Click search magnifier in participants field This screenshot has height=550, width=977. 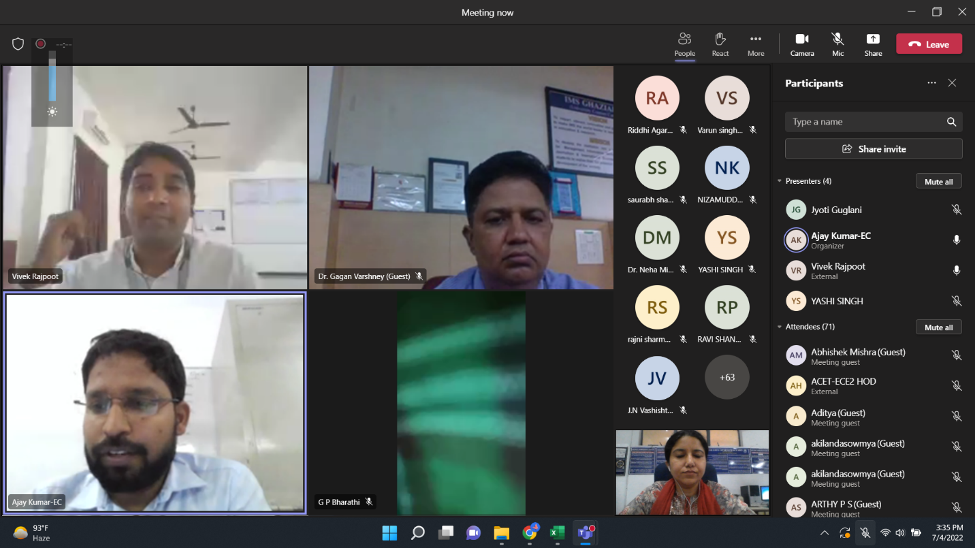click(x=951, y=122)
